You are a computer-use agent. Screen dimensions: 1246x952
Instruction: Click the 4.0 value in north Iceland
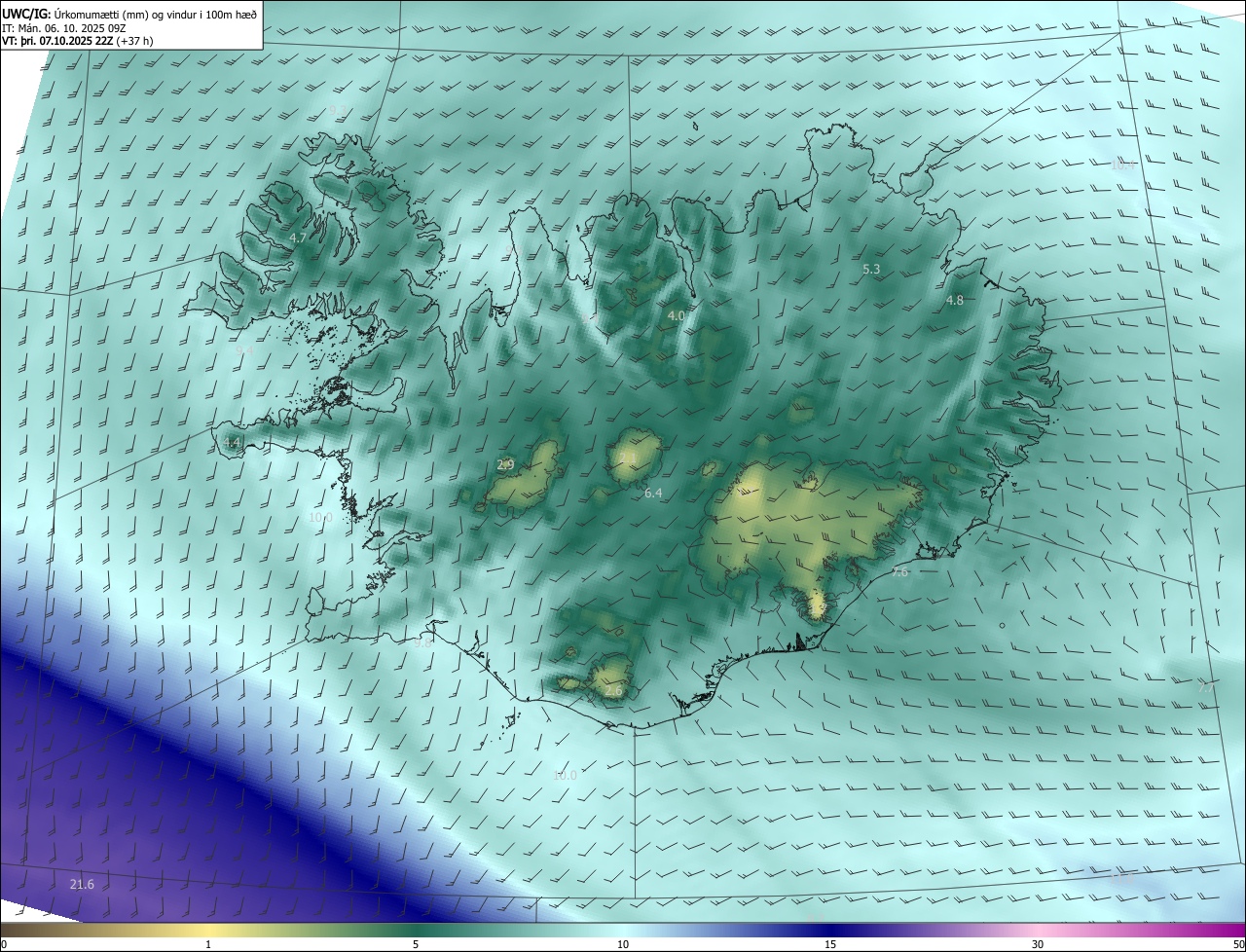click(677, 316)
